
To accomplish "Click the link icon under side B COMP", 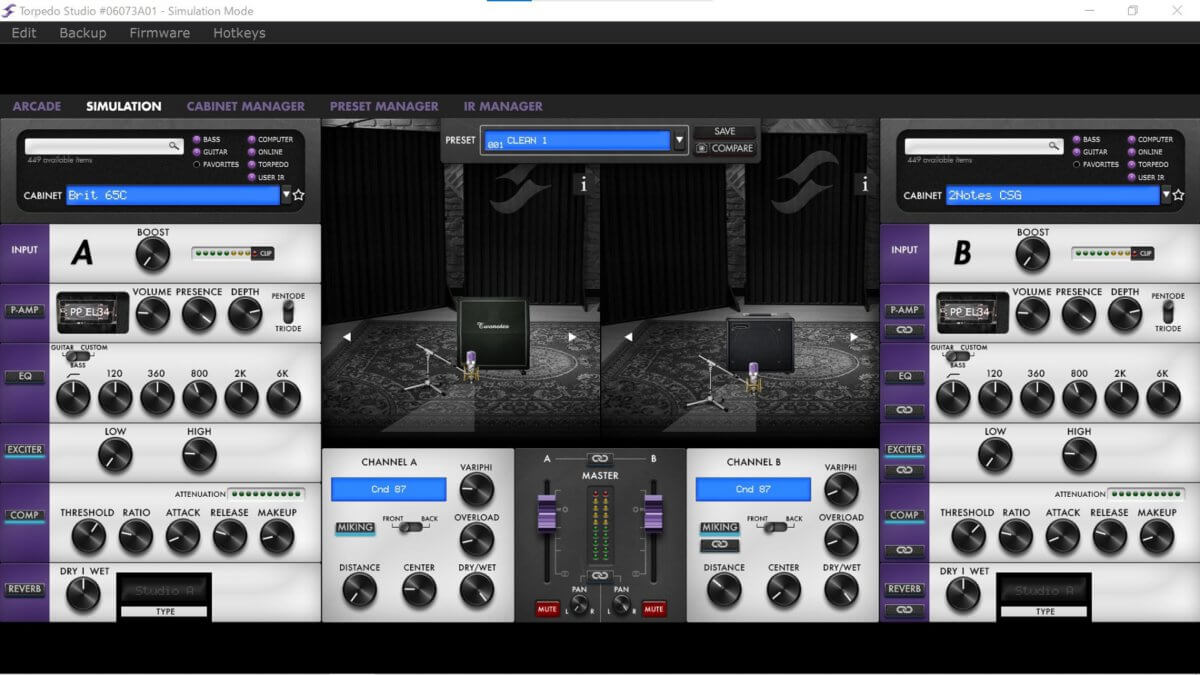I will 905,550.
